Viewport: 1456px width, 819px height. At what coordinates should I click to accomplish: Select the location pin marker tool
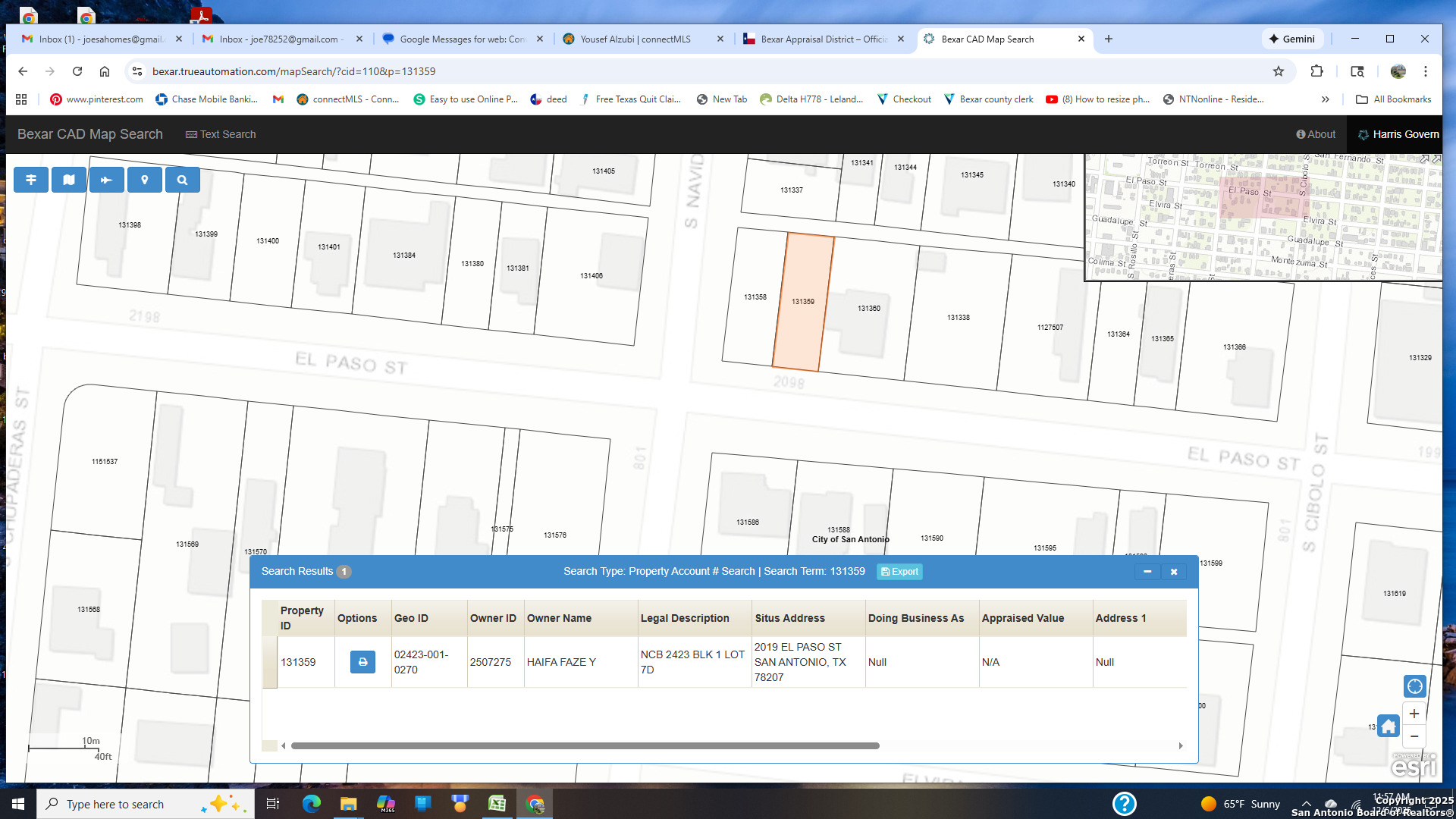tap(145, 180)
